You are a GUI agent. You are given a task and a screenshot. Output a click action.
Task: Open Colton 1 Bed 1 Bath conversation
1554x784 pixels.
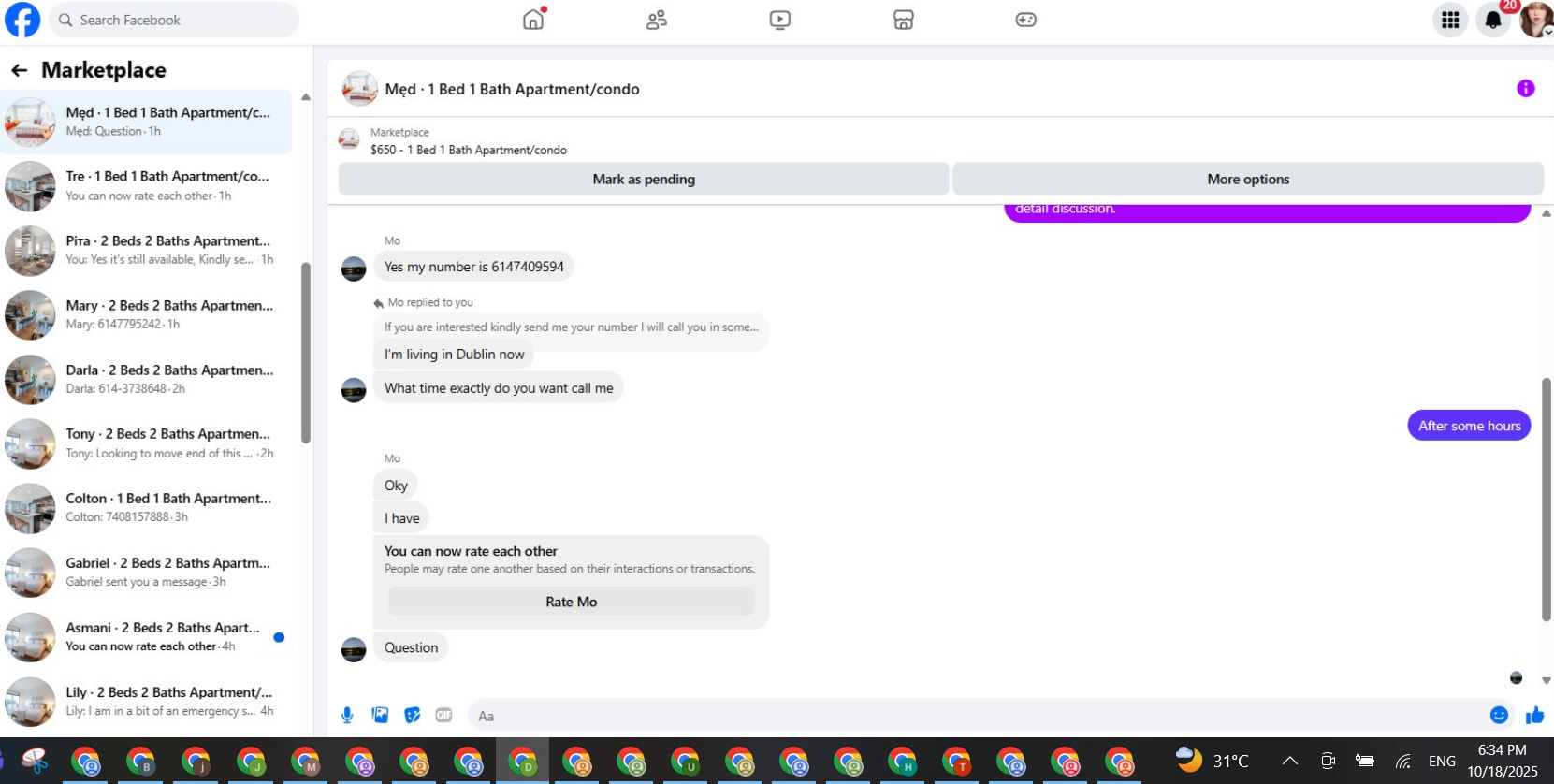pos(146,508)
